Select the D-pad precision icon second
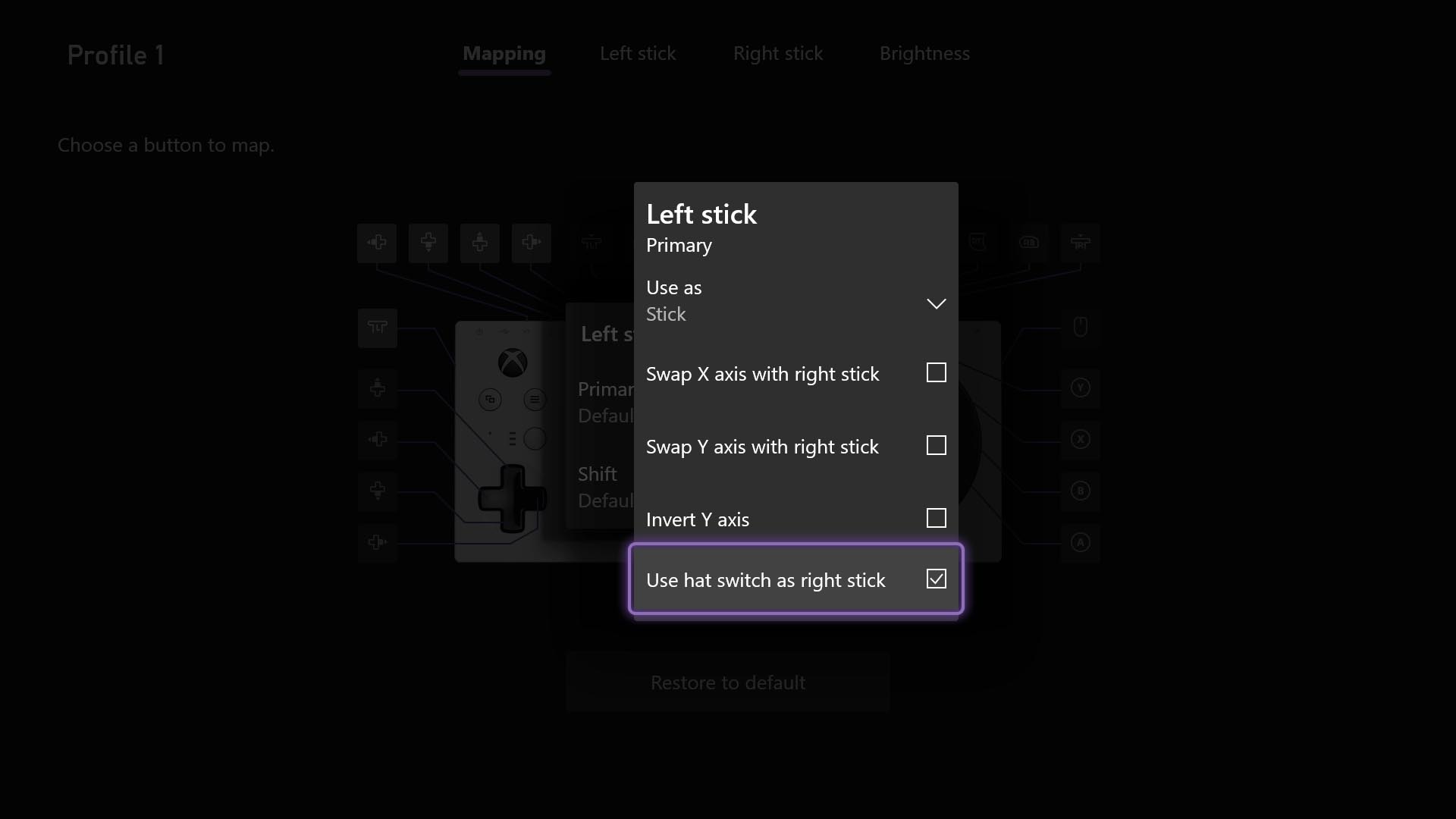This screenshot has height=819, width=1456. 428,242
